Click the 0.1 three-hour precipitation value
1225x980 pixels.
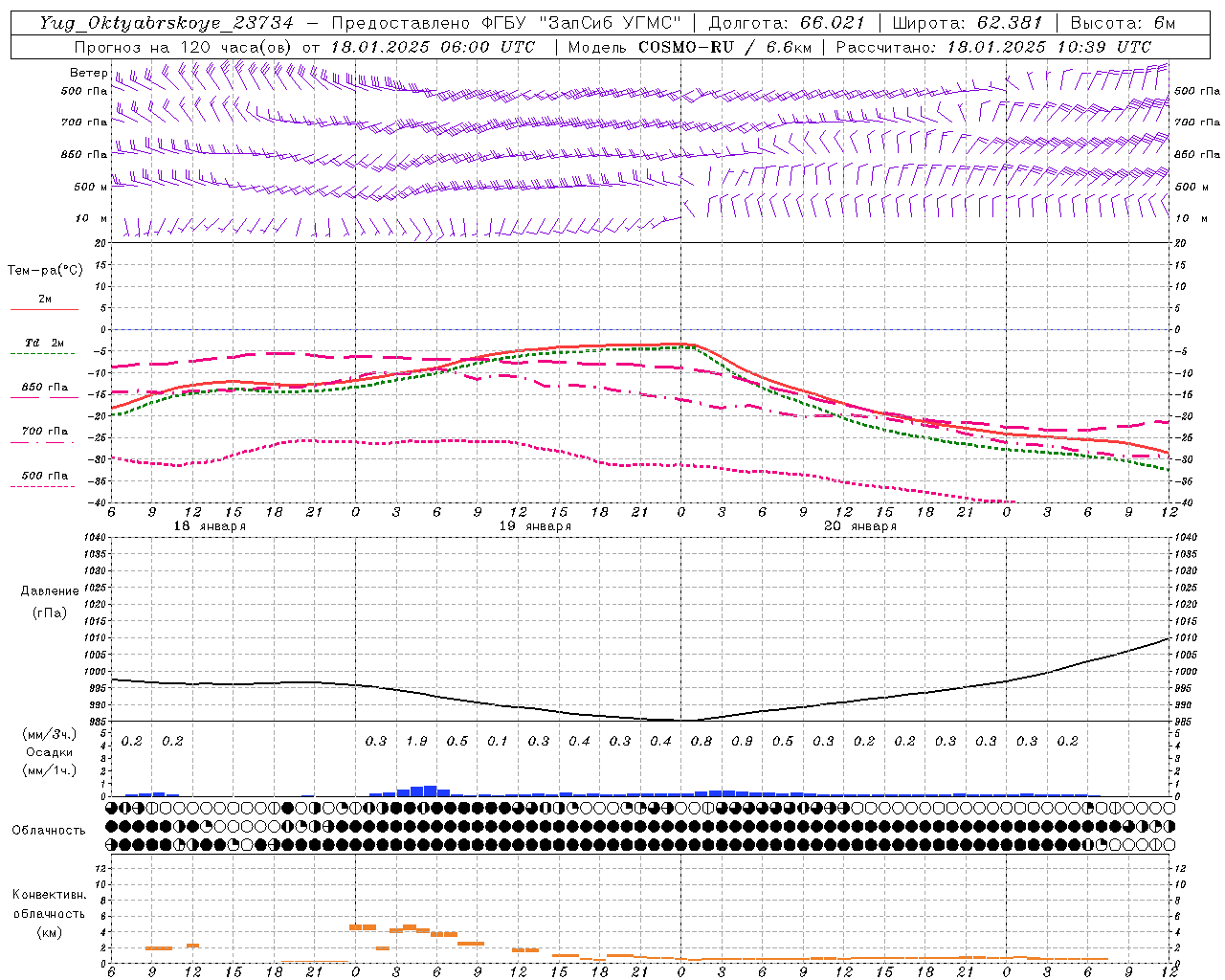[x=498, y=742]
